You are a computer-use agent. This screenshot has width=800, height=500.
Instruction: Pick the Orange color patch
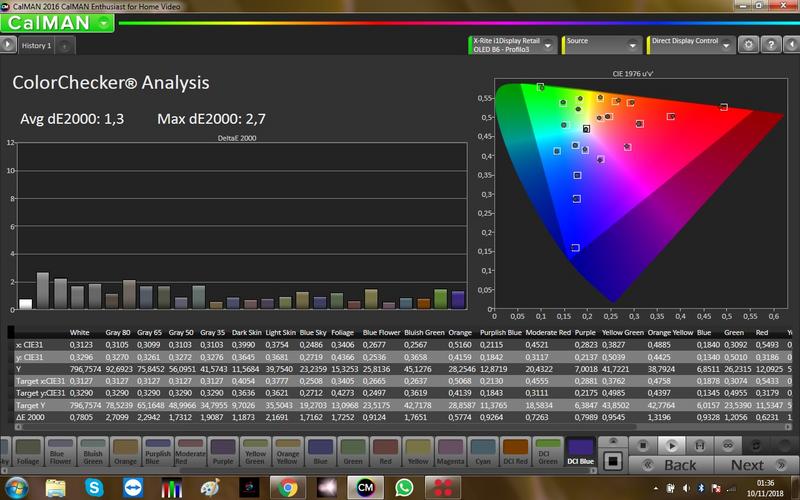click(126, 452)
